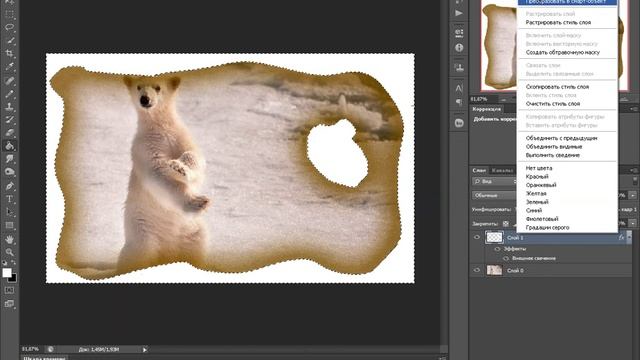Choose Растрировать стиль слоя in context menu

point(558,22)
